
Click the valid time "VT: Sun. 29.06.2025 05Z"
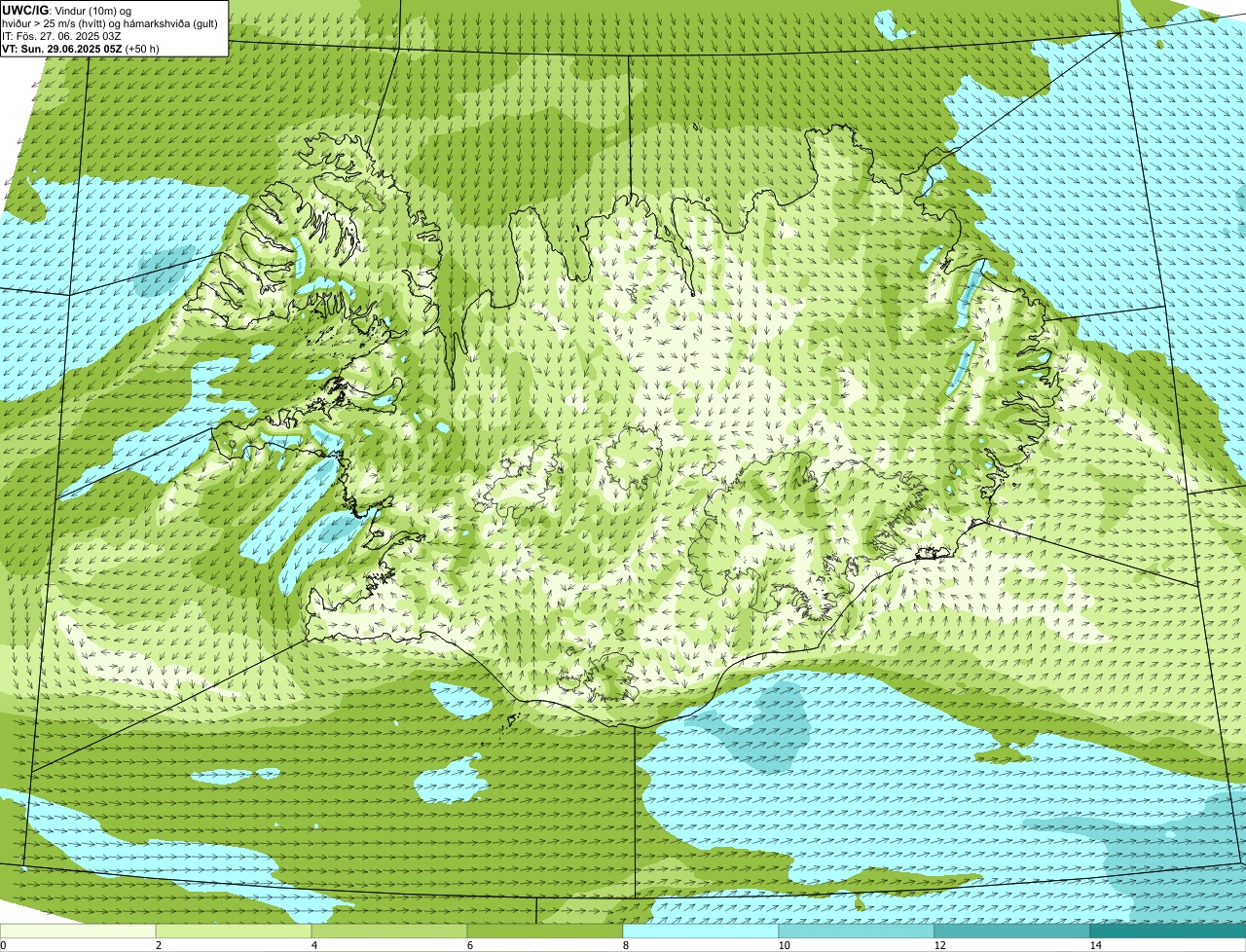point(62,49)
